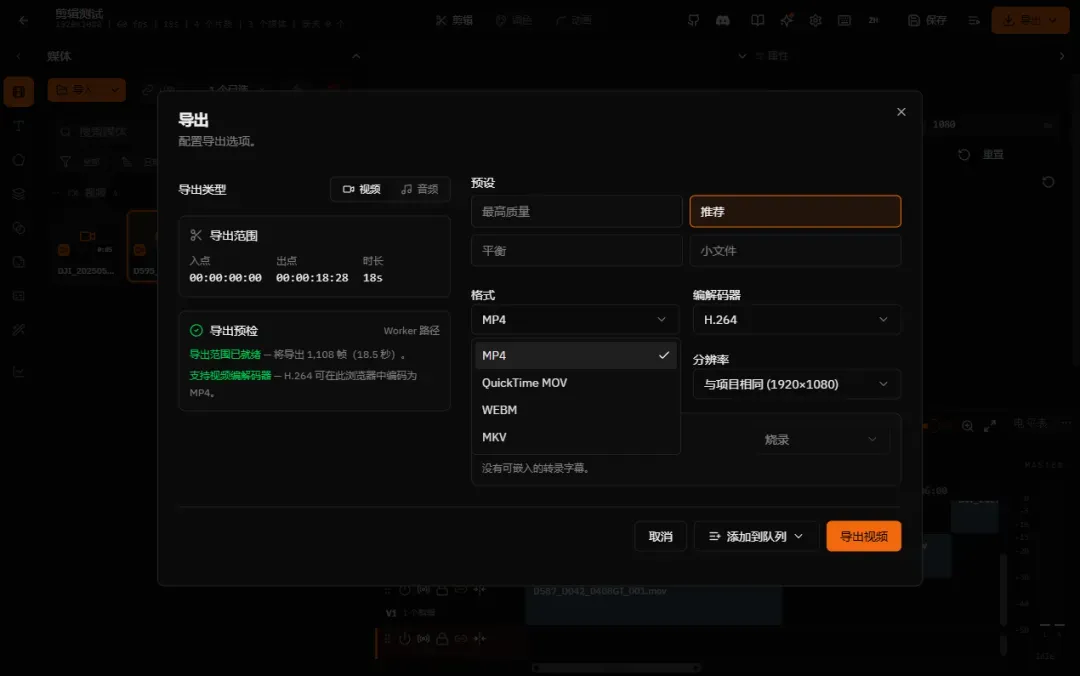This screenshot has width=1080, height=676.
Task: Switch export type to 视频
Action: coord(362,189)
